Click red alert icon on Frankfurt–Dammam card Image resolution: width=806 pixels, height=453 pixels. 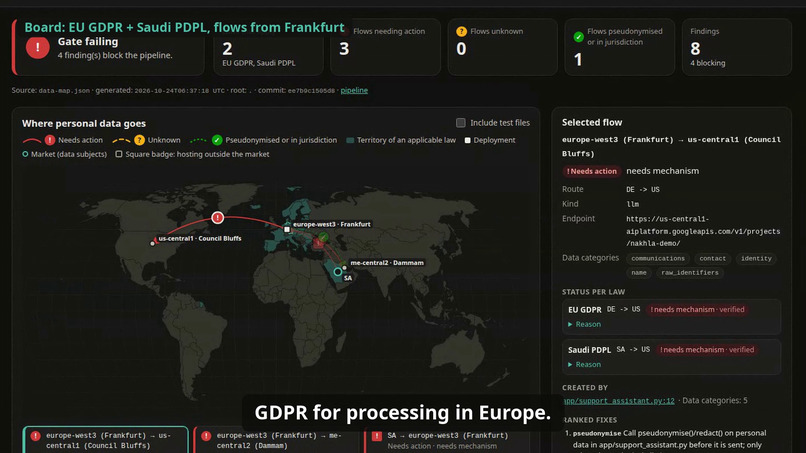coord(206,436)
